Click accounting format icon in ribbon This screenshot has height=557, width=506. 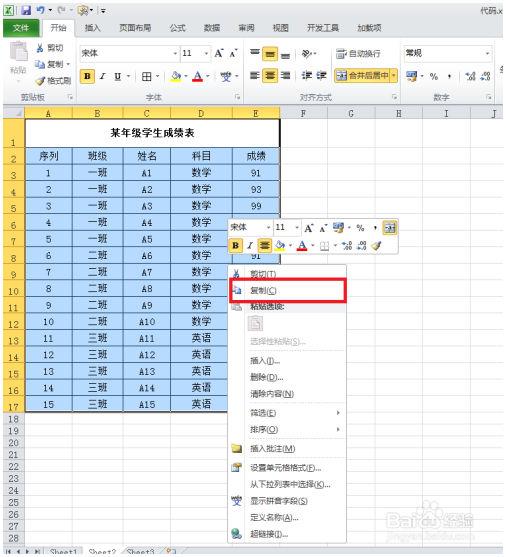point(412,76)
